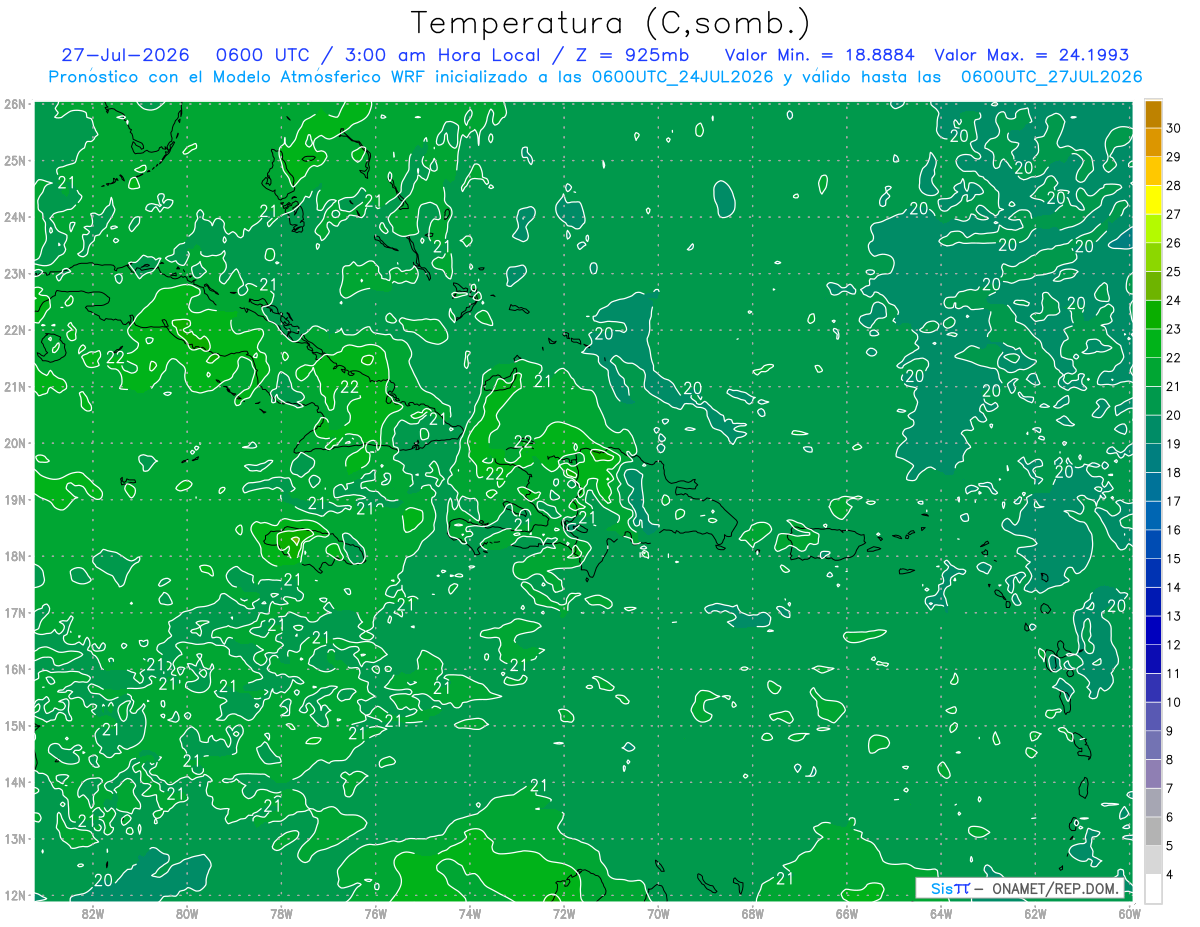The image size is (1200, 927).
Task: Click the "74W" longitude axis label
Action: tap(469, 913)
